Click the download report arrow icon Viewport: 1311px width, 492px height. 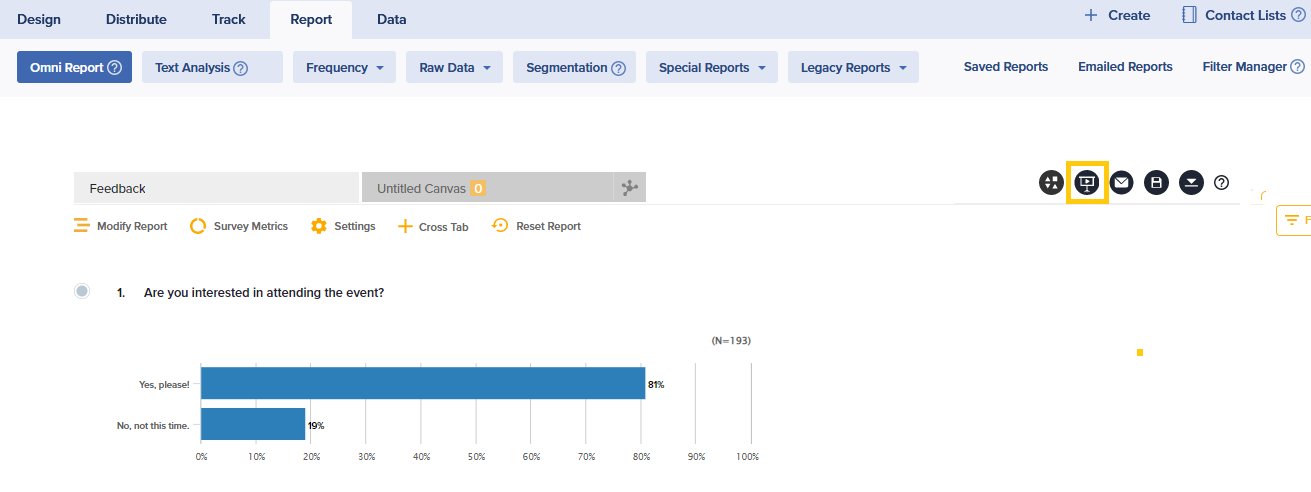click(x=1190, y=183)
